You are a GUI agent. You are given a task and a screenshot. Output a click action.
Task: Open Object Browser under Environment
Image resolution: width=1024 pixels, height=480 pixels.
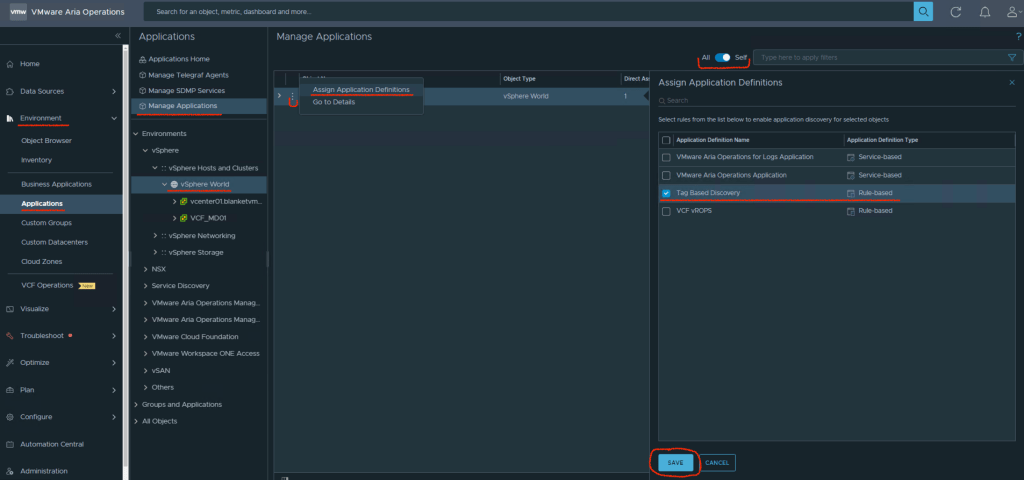pyautogui.click(x=46, y=140)
